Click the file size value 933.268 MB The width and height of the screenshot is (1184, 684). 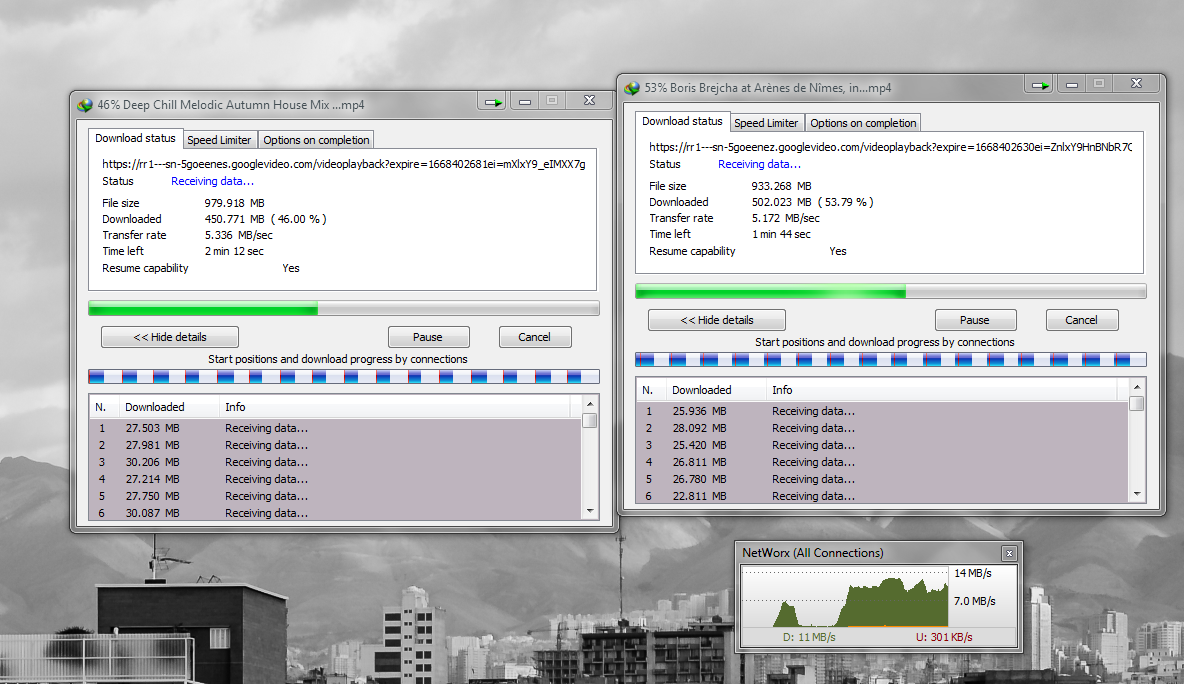point(782,186)
